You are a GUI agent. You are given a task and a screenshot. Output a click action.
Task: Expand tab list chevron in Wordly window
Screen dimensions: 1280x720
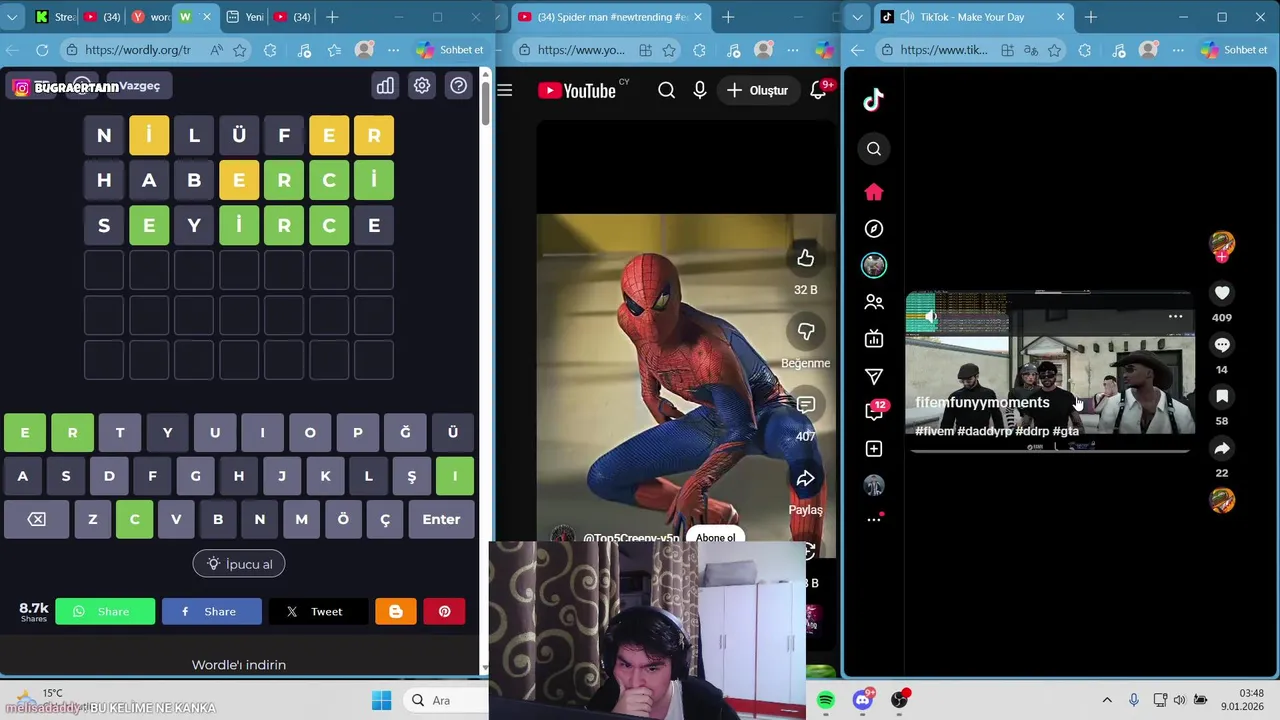coord(13,17)
